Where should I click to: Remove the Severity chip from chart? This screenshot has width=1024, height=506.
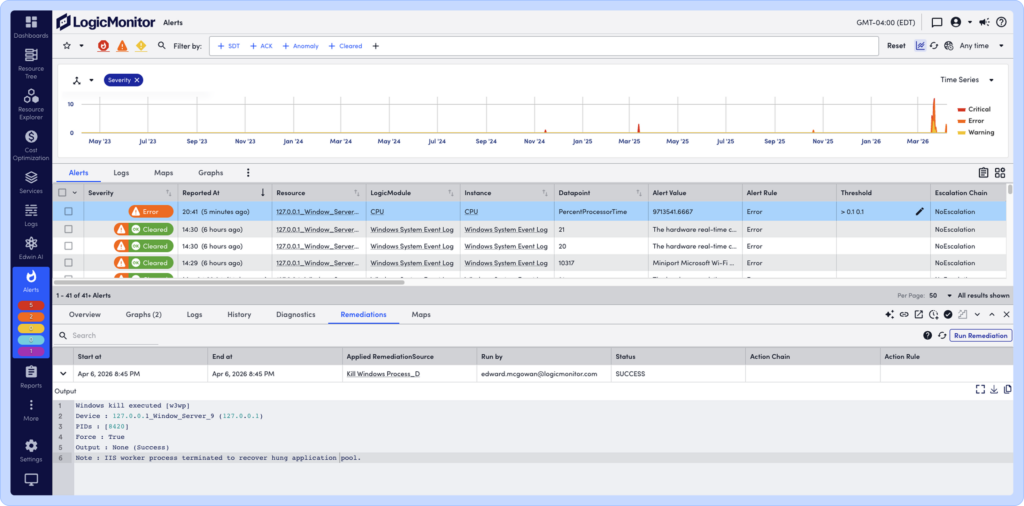click(x=137, y=80)
